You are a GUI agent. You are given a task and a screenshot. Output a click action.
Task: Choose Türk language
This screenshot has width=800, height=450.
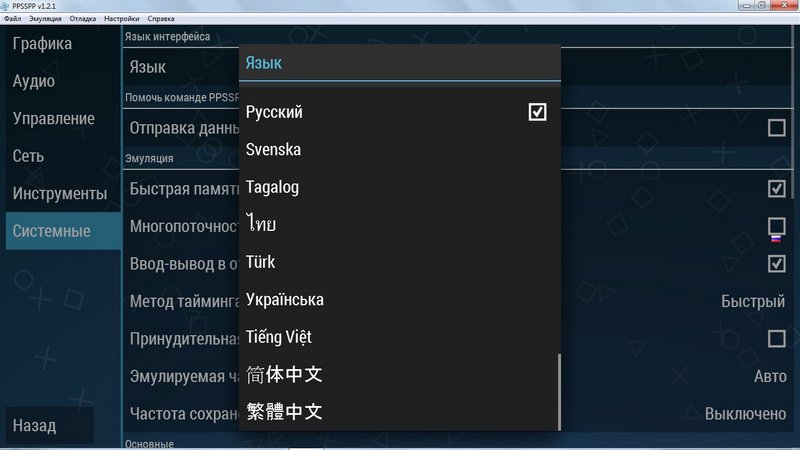tap(399, 262)
